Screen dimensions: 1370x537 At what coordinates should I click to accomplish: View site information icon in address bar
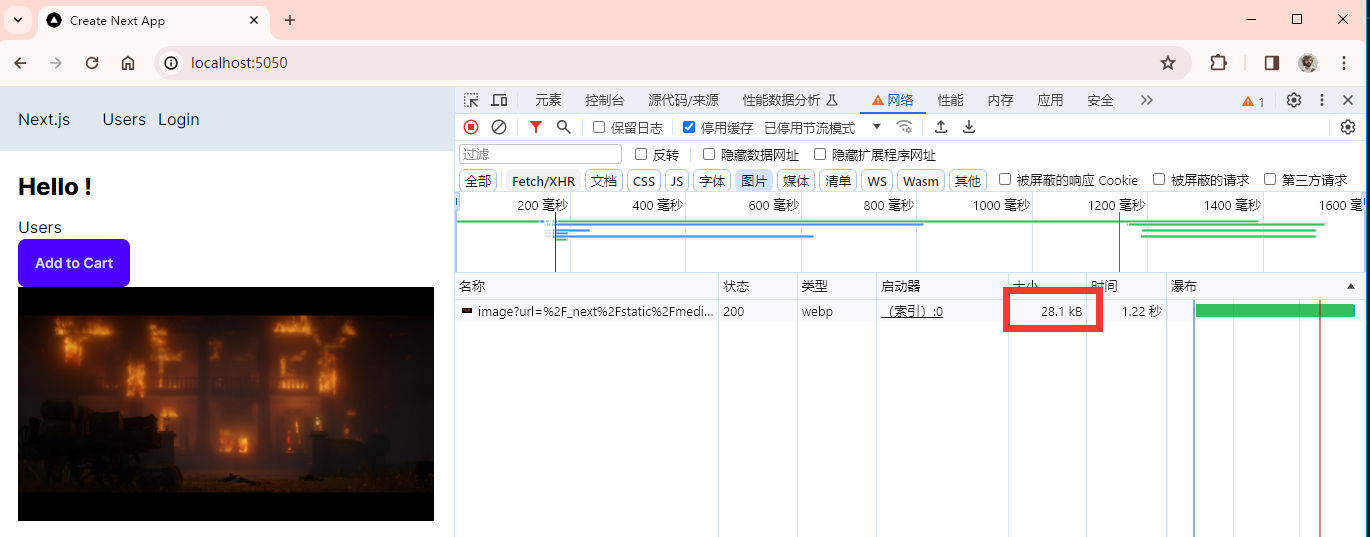click(x=171, y=63)
